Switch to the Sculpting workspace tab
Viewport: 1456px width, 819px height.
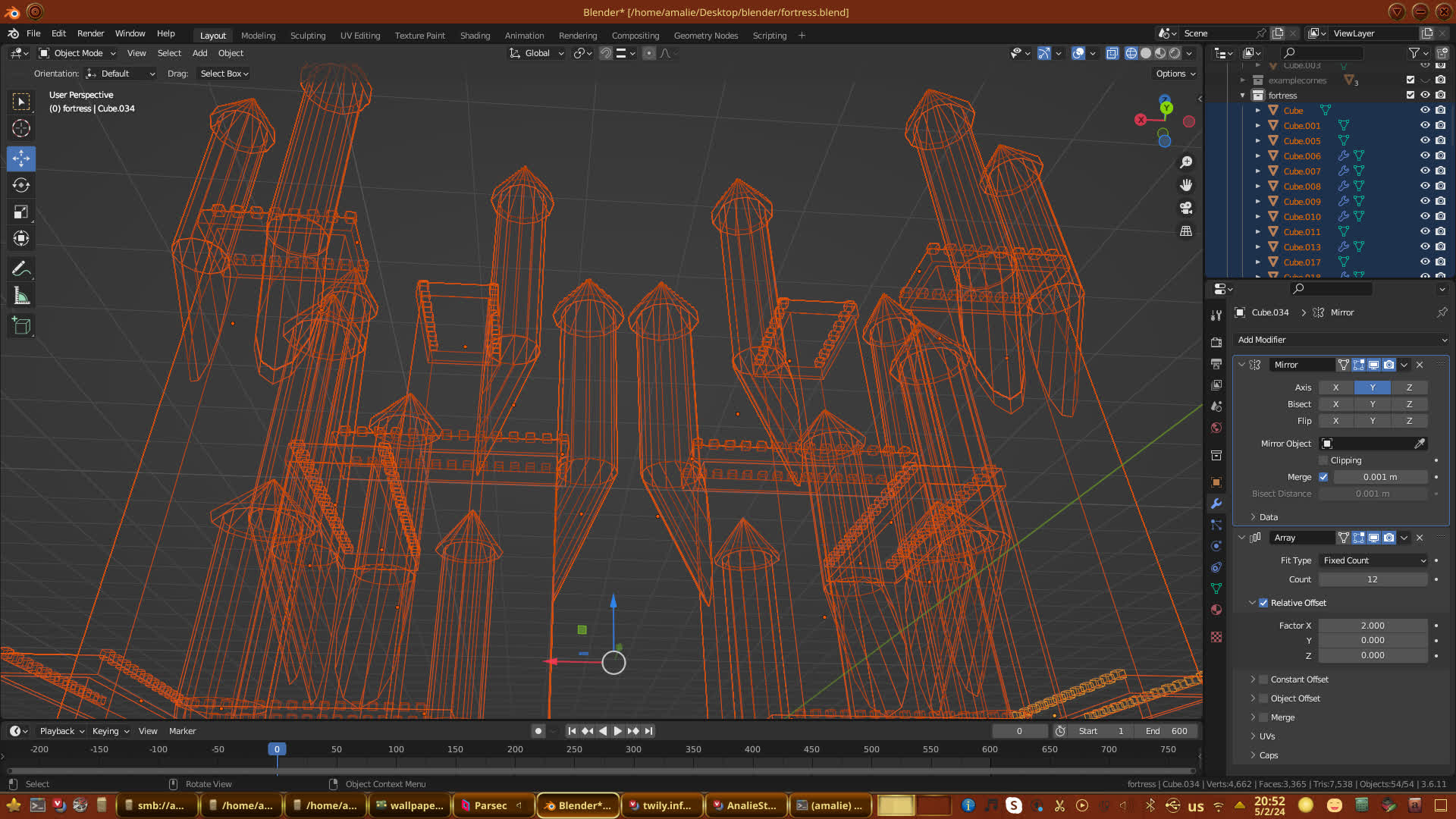point(307,36)
